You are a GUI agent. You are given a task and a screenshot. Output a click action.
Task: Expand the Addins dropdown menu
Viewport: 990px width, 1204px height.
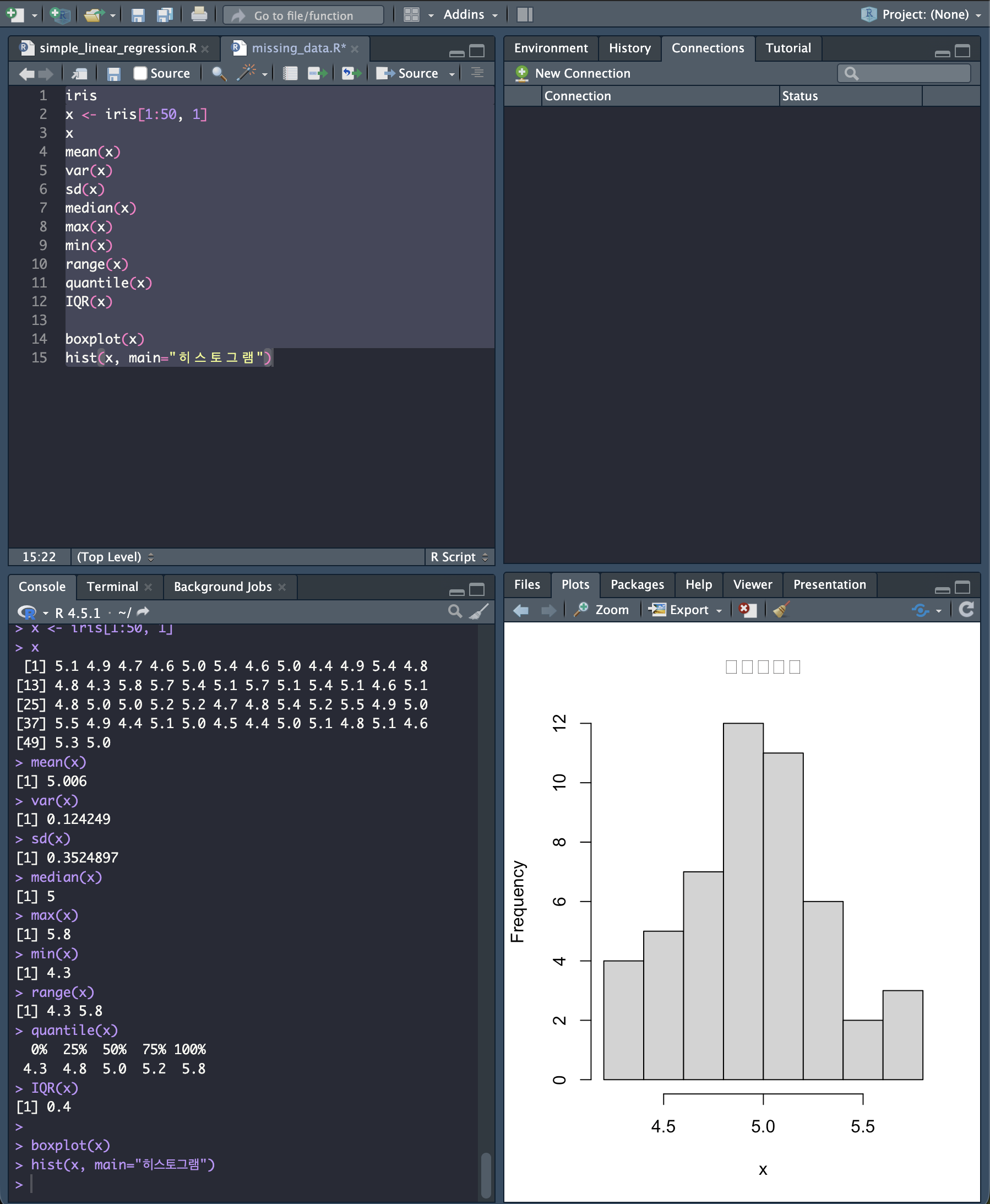point(470,15)
